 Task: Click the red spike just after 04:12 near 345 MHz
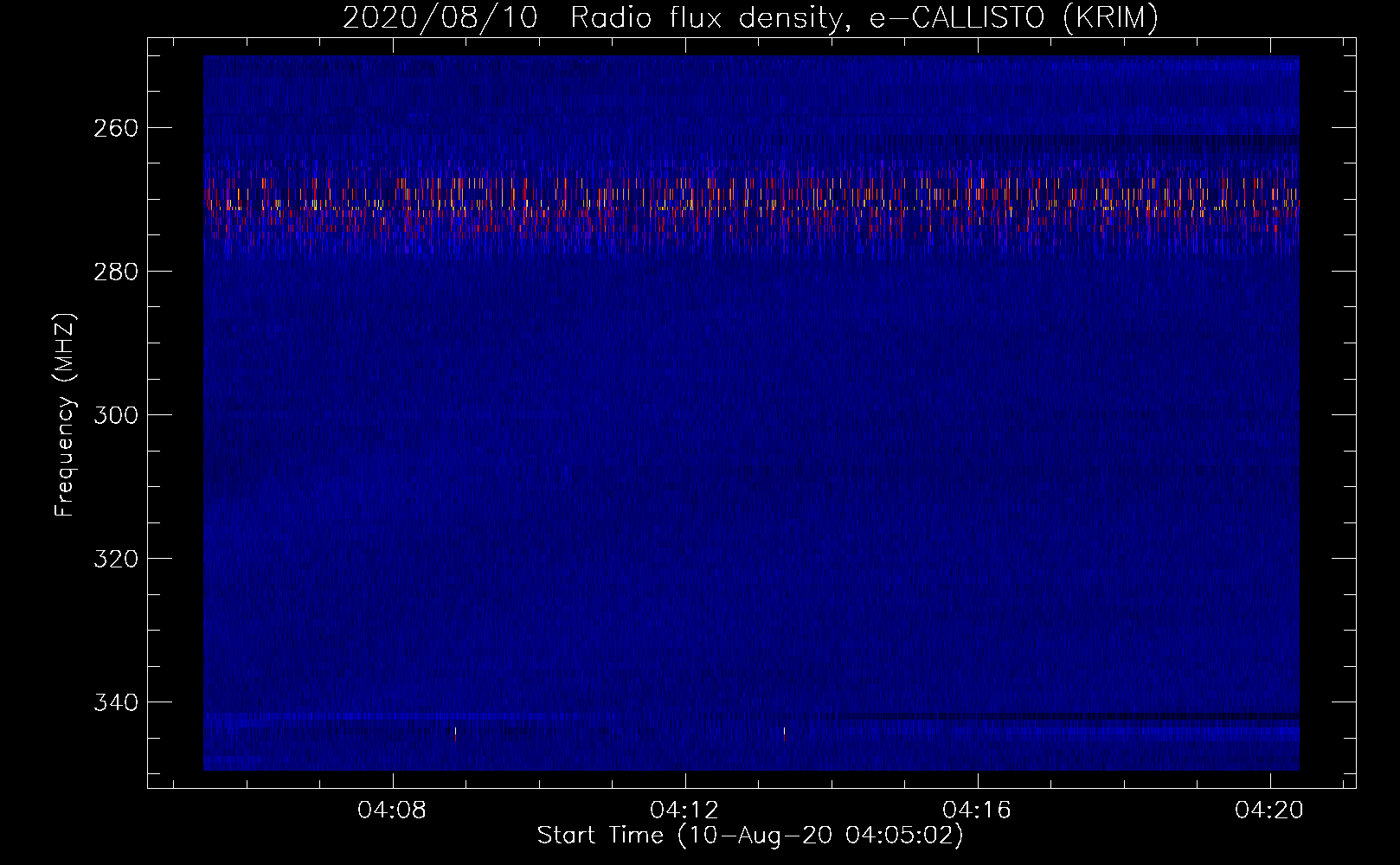pyautogui.click(x=784, y=734)
